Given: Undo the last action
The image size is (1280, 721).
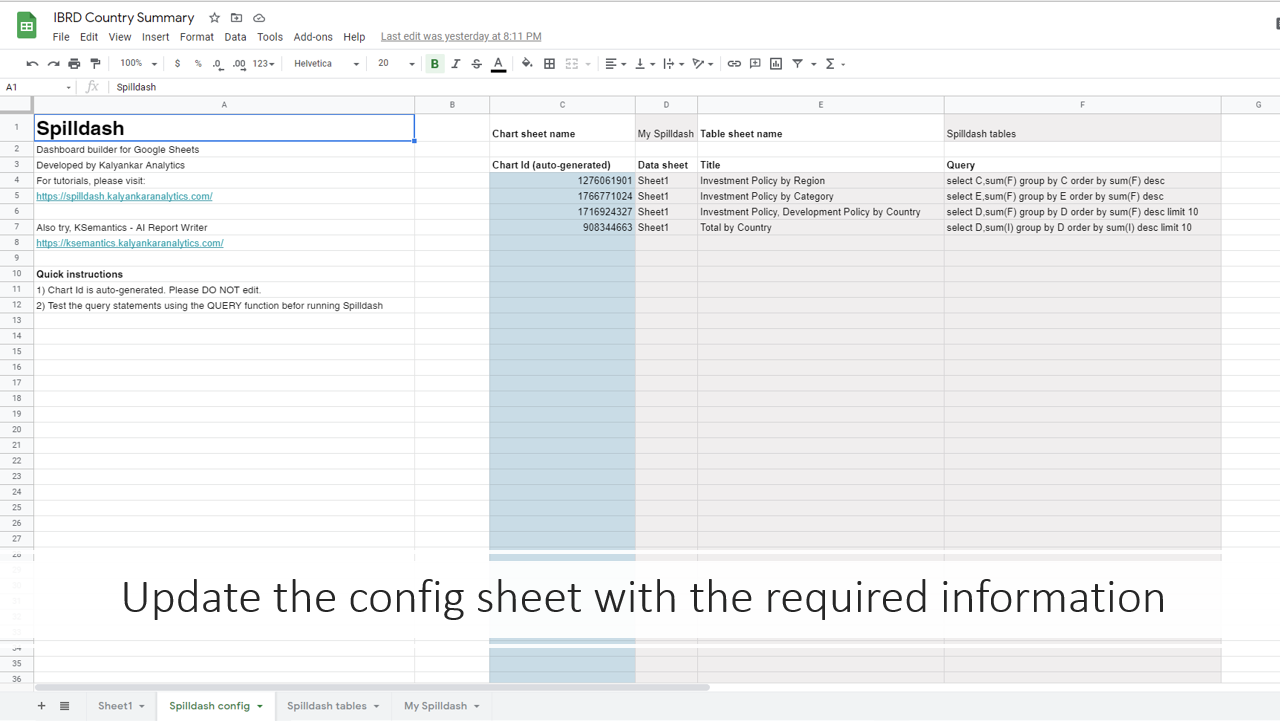Looking at the screenshot, I should pos(32,64).
